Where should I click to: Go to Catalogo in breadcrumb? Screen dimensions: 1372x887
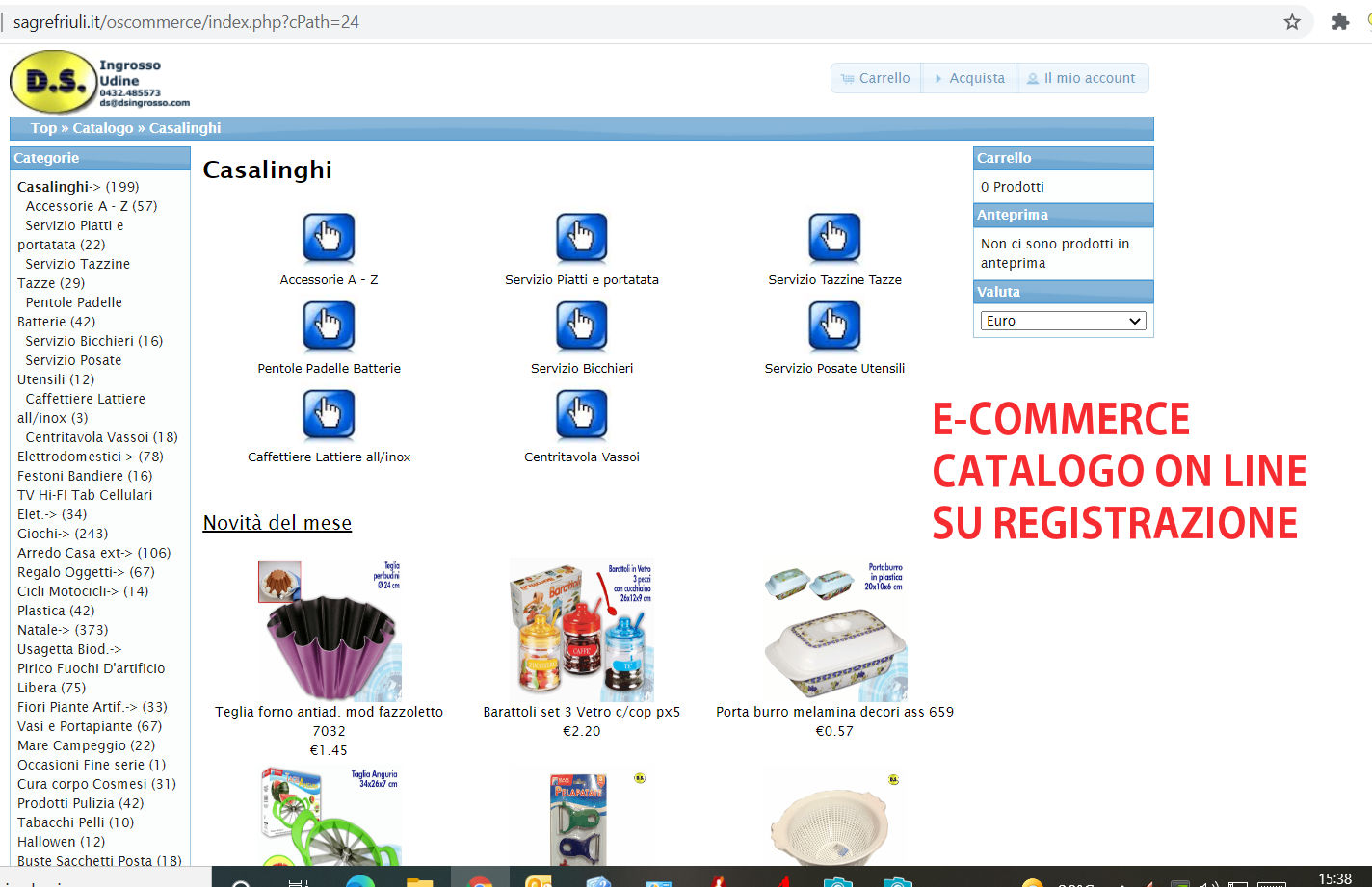[103, 128]
